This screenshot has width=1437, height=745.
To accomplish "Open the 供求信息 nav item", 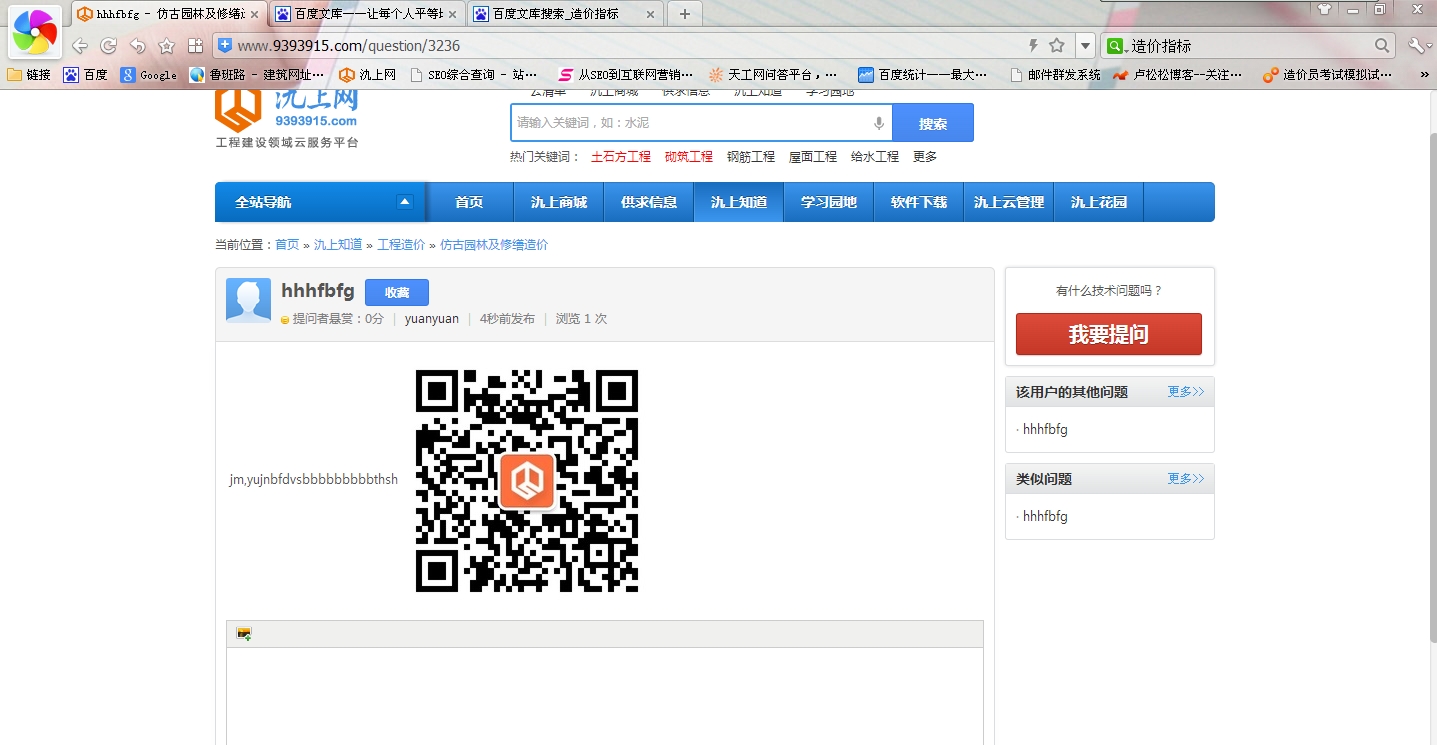I will 649,202.
